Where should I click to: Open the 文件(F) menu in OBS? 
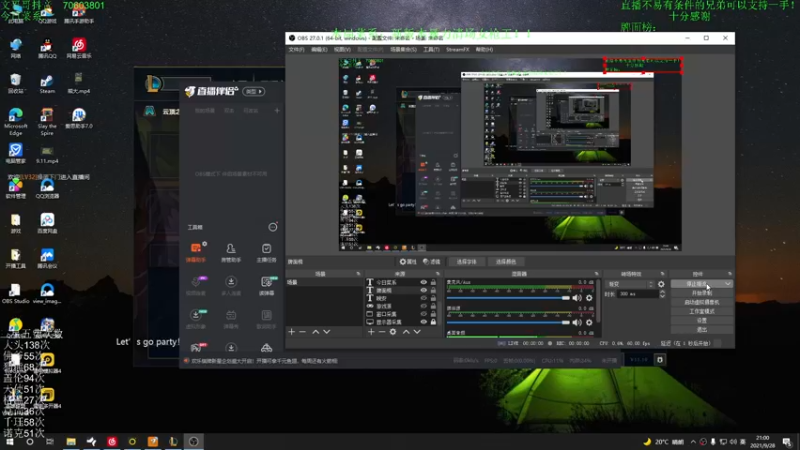pos(296,49)
